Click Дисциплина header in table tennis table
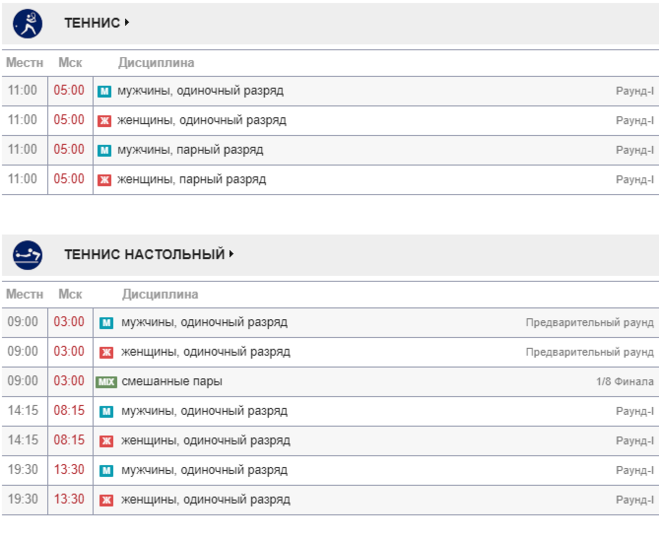 (x=160, y=294)
